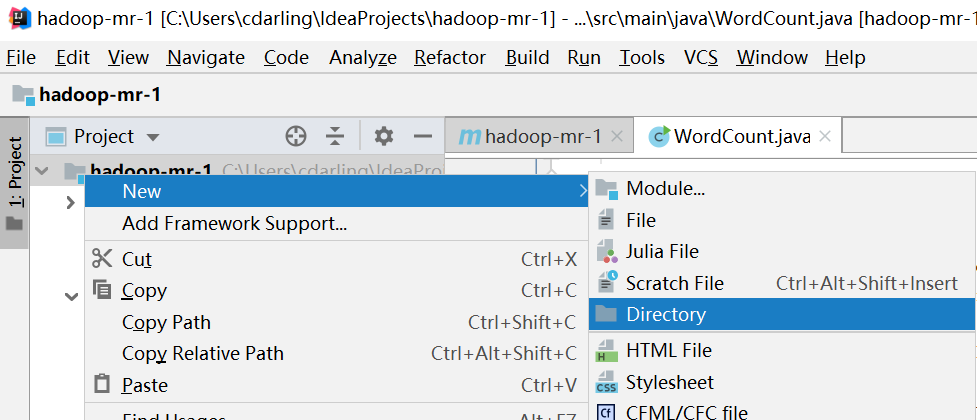The image size is (977, 420).
Task: Open the Build menu
Action: pos(528,57)
